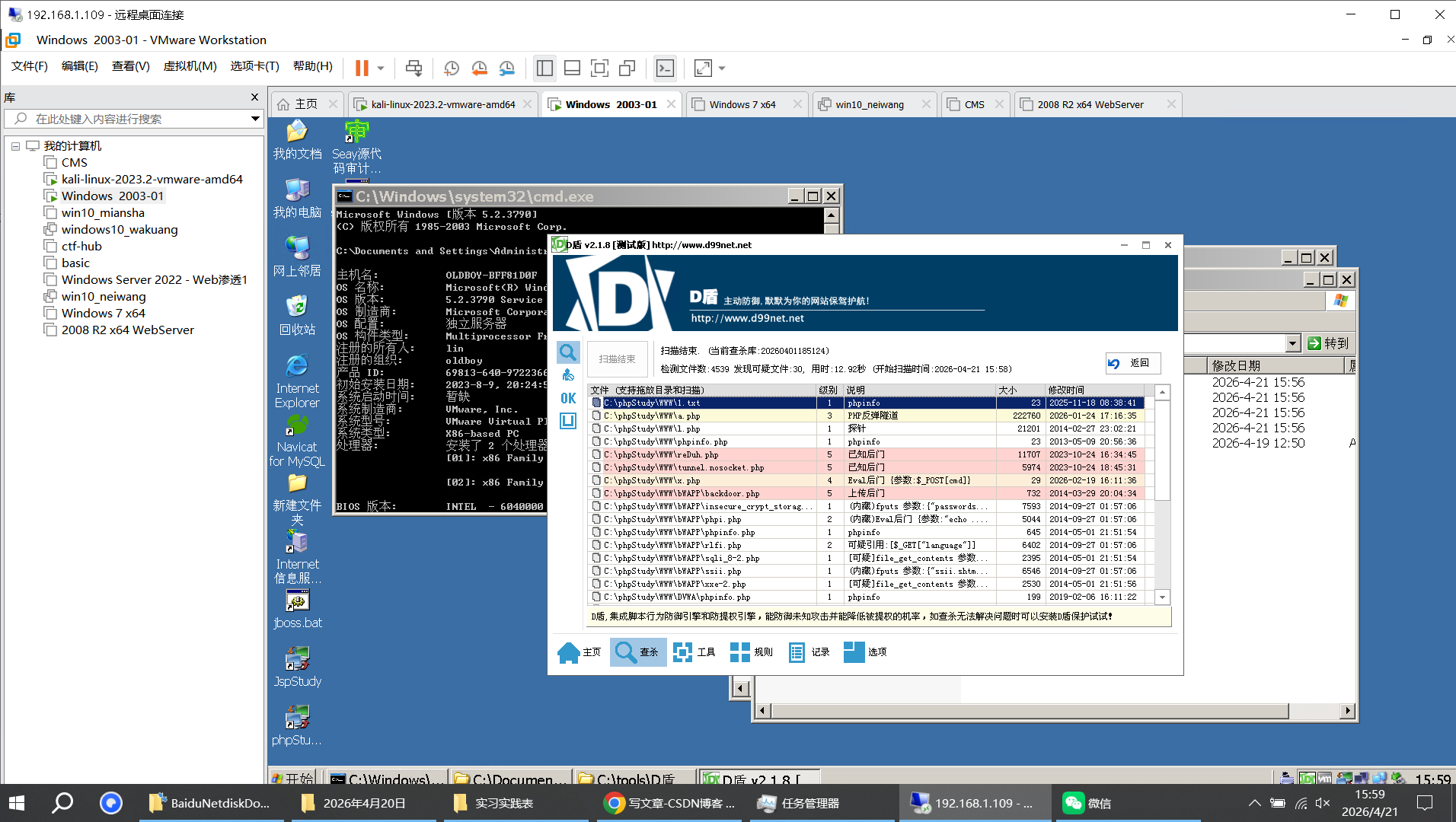Click the 扫描结束 button
1456x822 pixels.
click(x=617, y=359)
